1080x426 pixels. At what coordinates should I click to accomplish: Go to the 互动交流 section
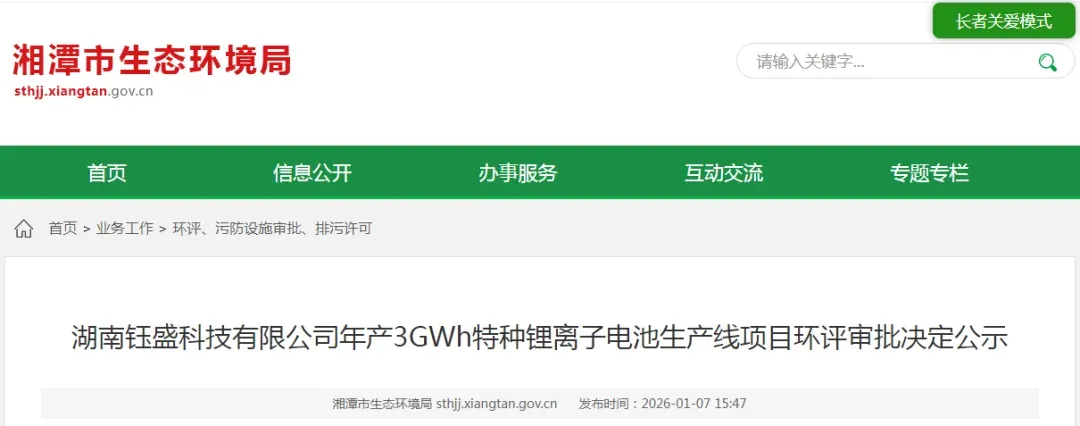tap(723, 172)
